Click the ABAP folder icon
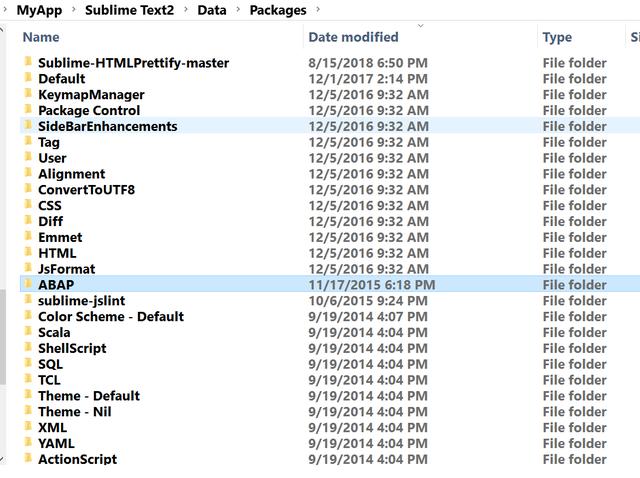 point(28,284)
